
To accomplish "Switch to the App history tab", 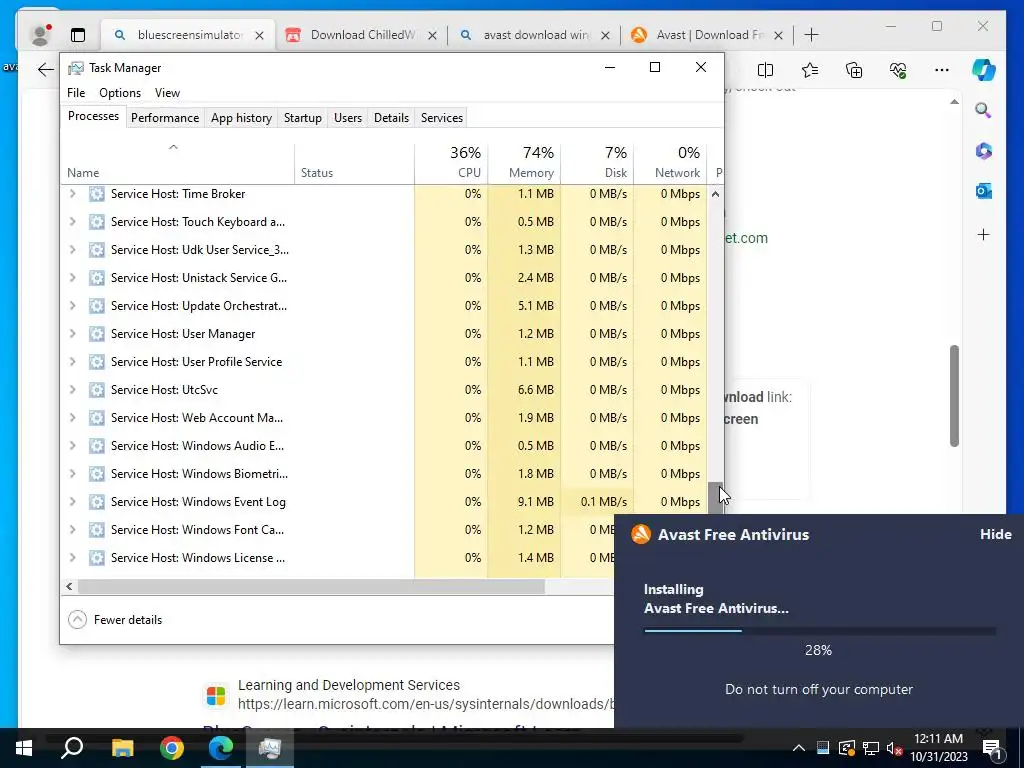I will point(241,118).
